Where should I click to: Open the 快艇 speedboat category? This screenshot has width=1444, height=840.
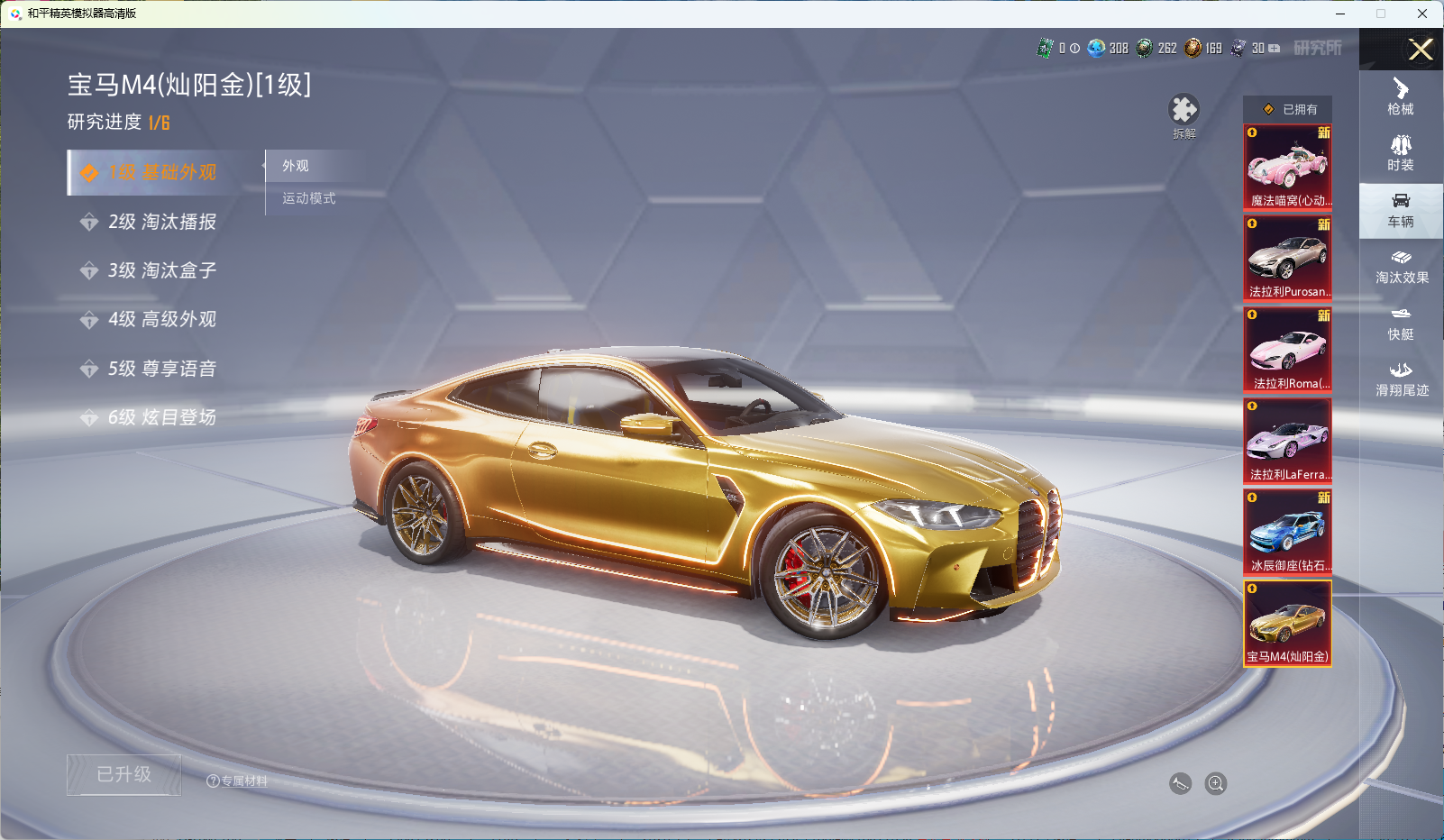(x=1401, y=323)
